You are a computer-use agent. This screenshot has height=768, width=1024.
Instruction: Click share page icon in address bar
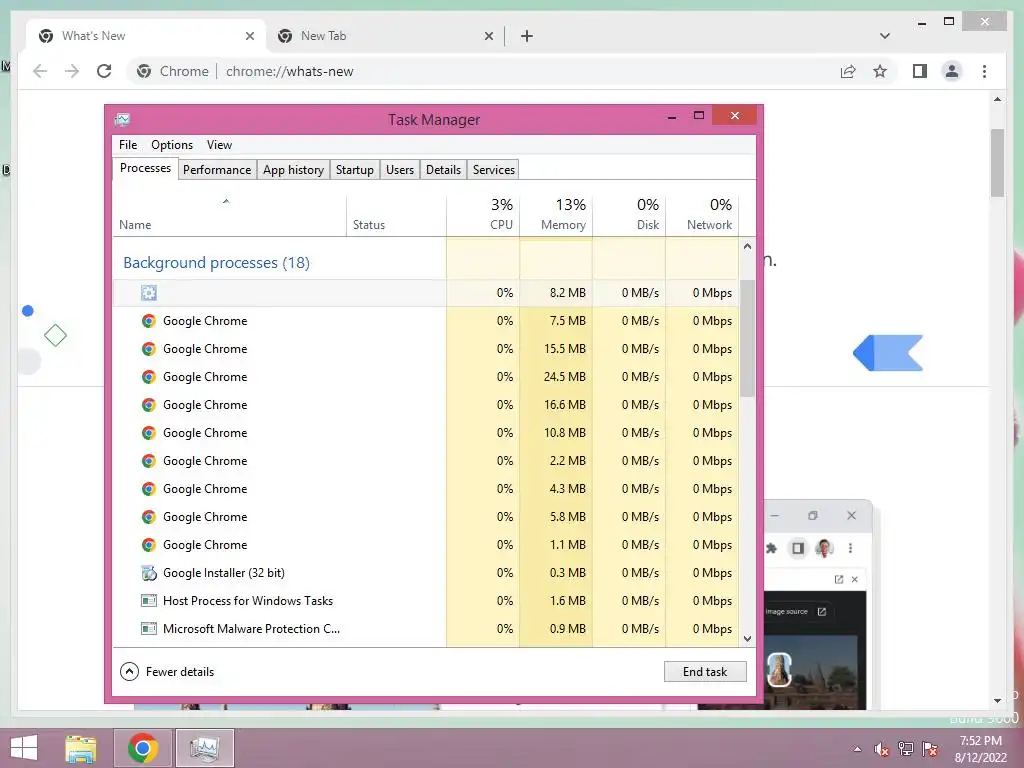pyautogui.click(x=848, y=71)
